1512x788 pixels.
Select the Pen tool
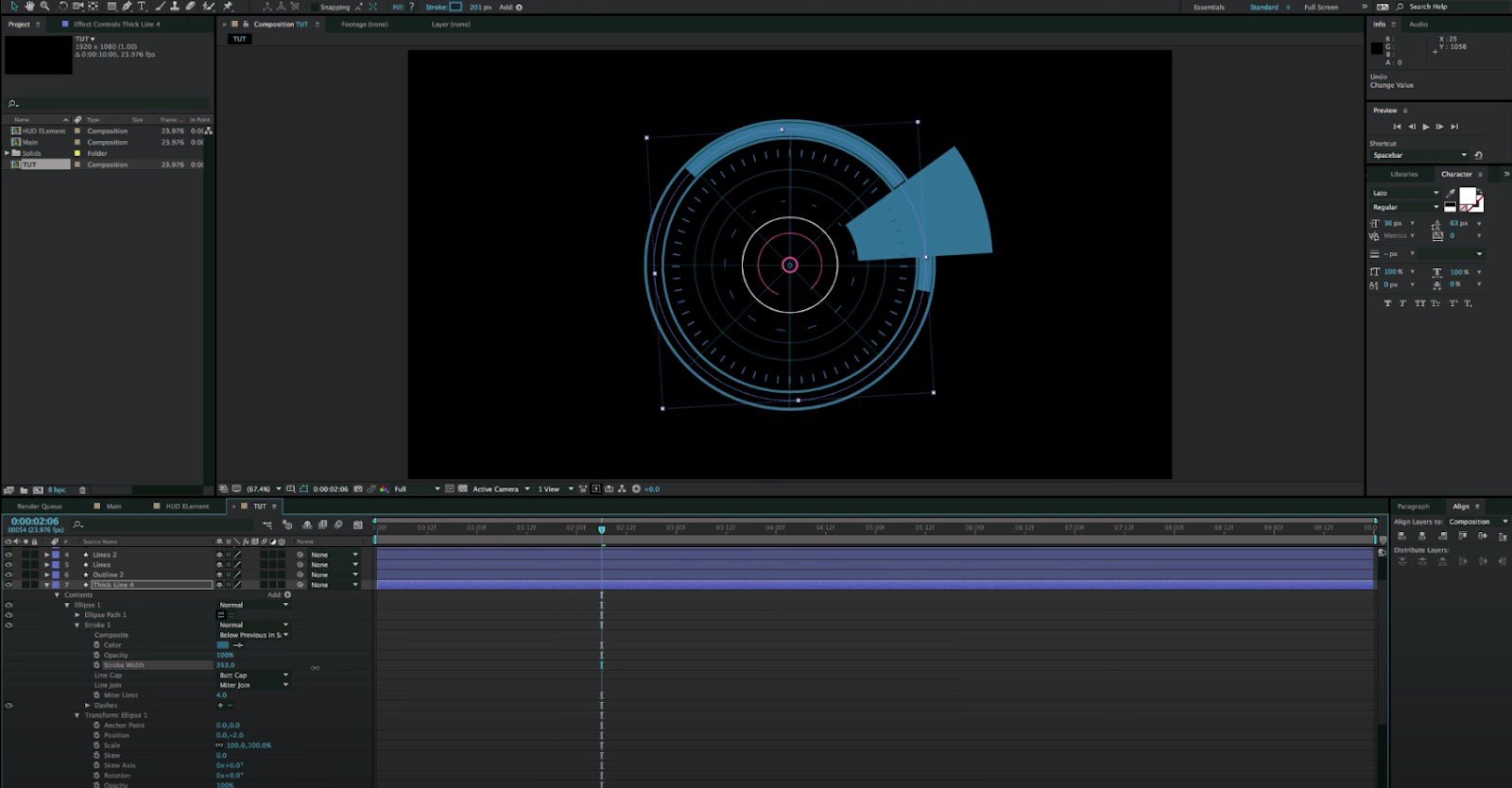click(127, 7)
